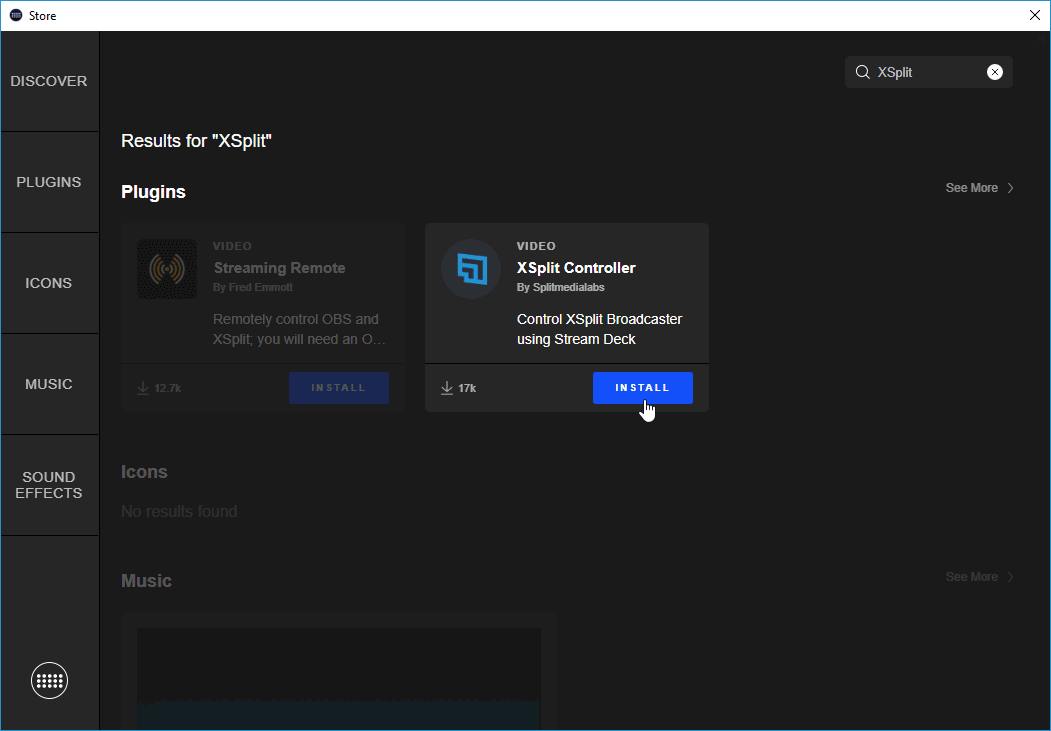Click the chevron beside Music See More
This screenshot has width=1051, height=731.
click(x=1010, y=577)
